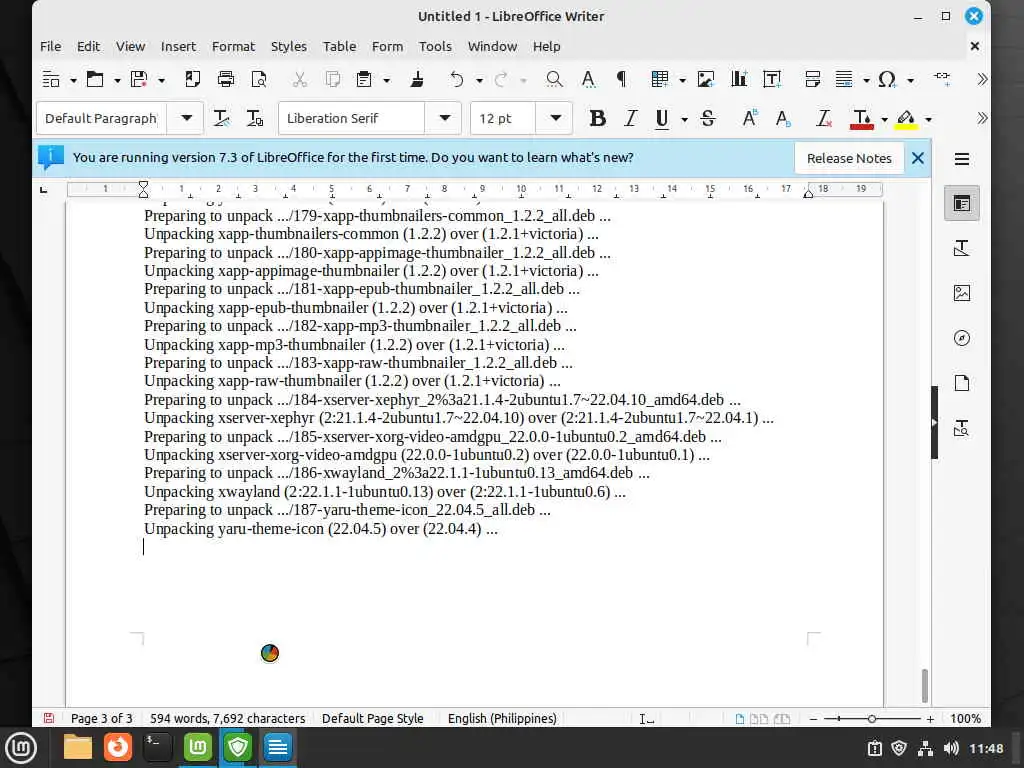Viewport: 1024px width, 768px height.
Task: Open the Styles menu
Action: 289,46
